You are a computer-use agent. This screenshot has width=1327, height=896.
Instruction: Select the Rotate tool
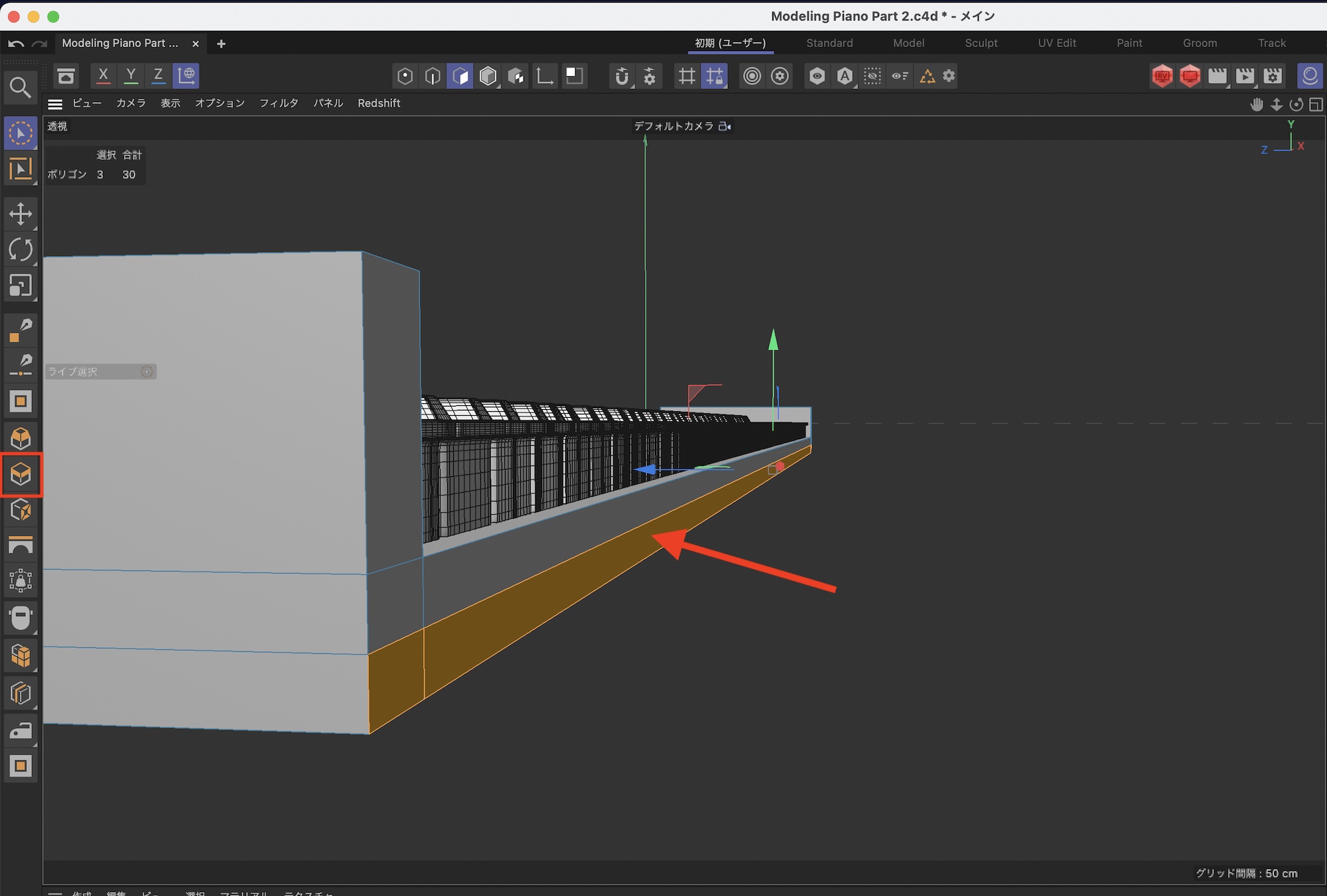(x=21, y=250)
